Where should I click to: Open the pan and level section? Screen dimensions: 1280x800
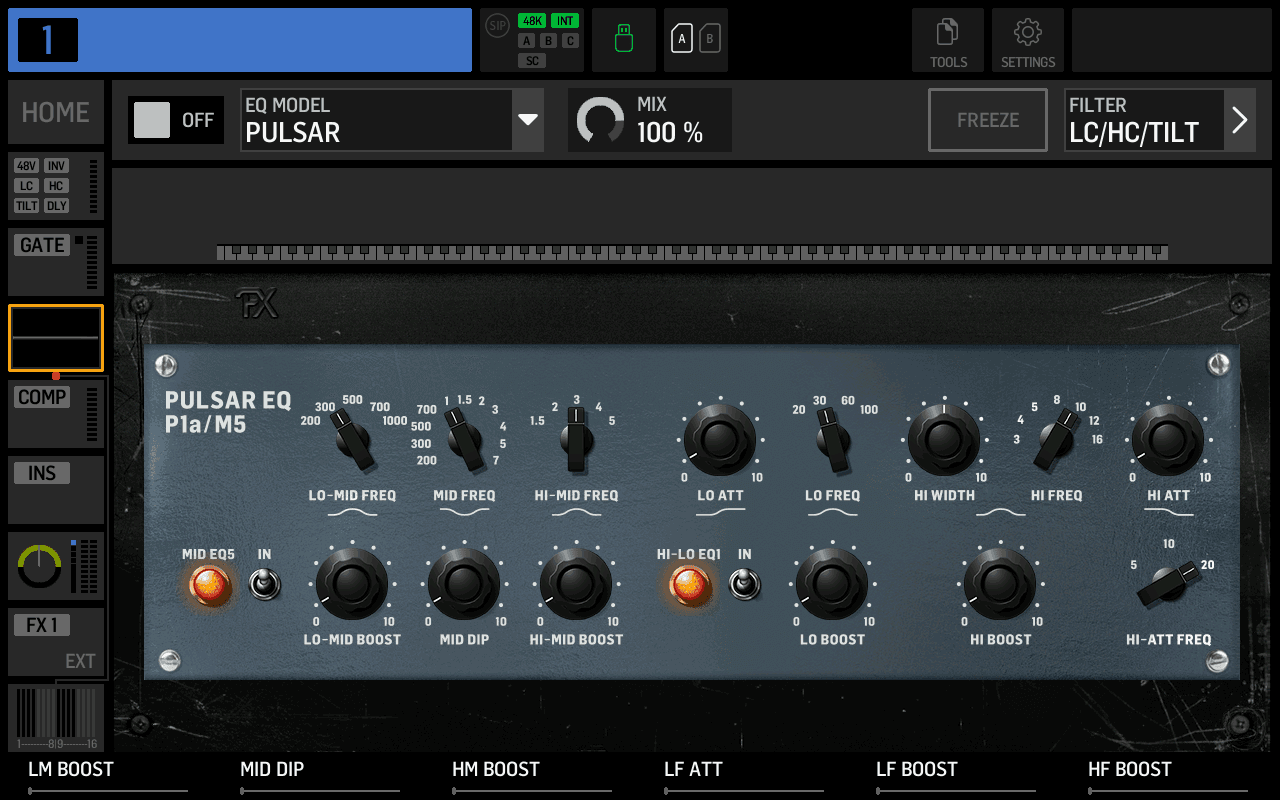[x=56, y=566]
